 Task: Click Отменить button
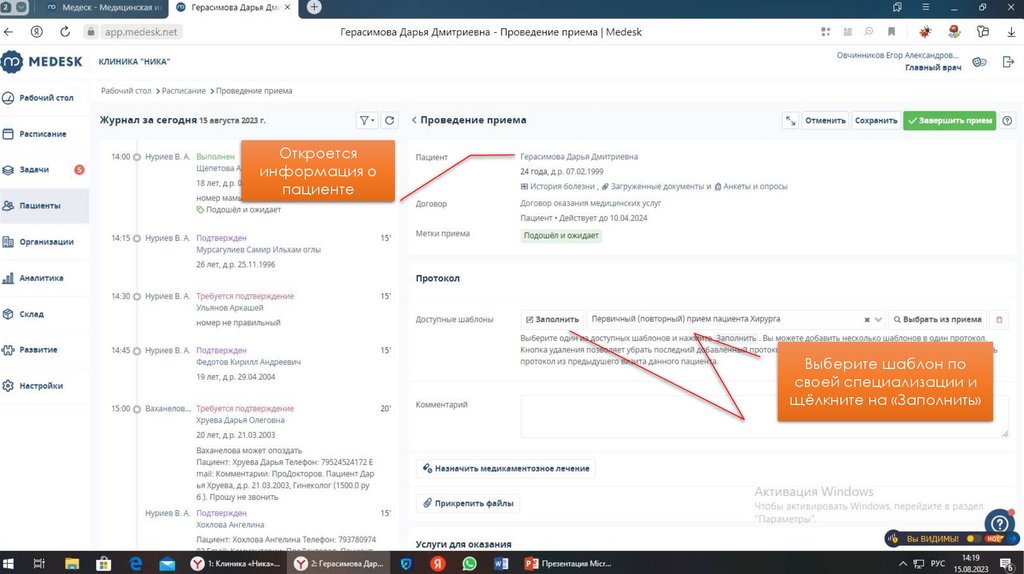pos(825,120)
